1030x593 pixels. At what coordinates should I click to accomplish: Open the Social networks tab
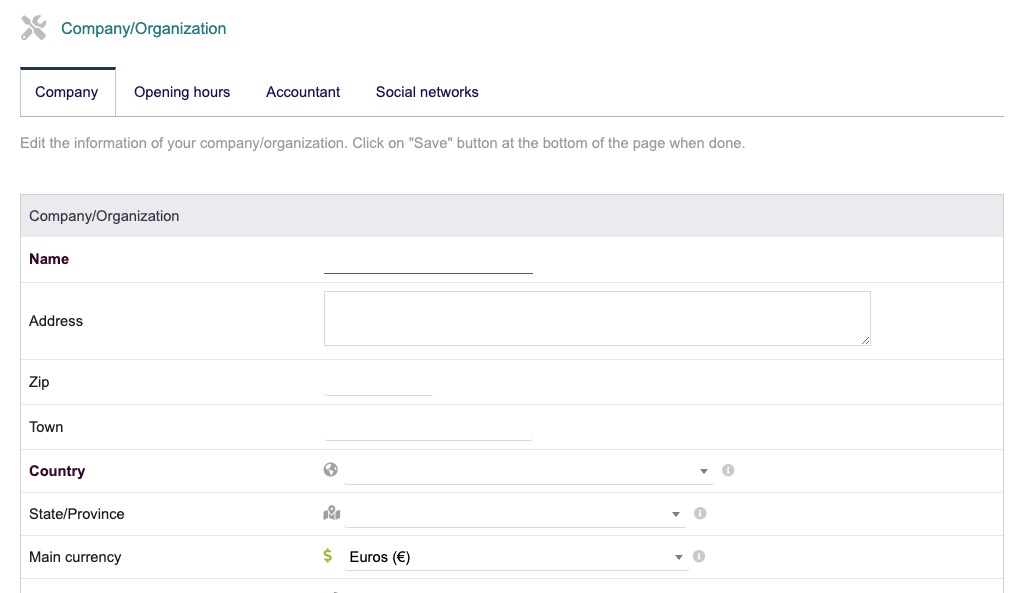tap(427, 91)
